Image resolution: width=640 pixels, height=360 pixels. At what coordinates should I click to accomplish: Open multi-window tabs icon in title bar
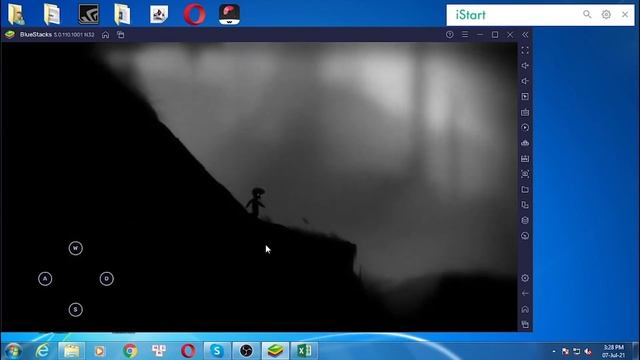coord(120,35)
